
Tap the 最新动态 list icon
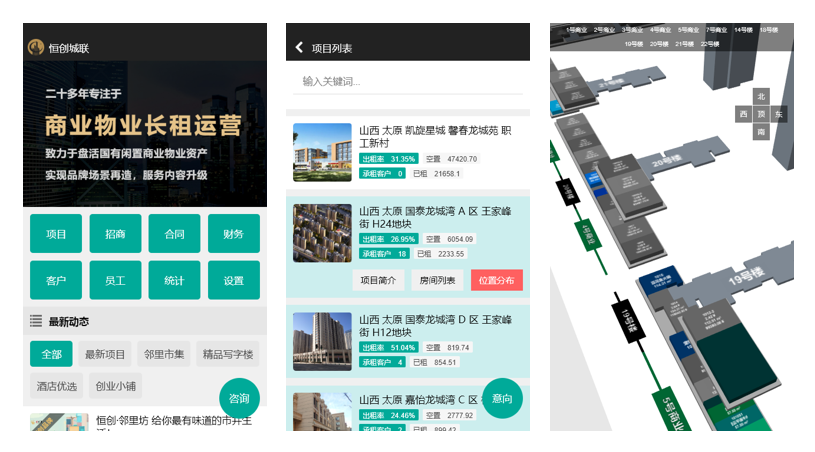click(x=36, y=321)
